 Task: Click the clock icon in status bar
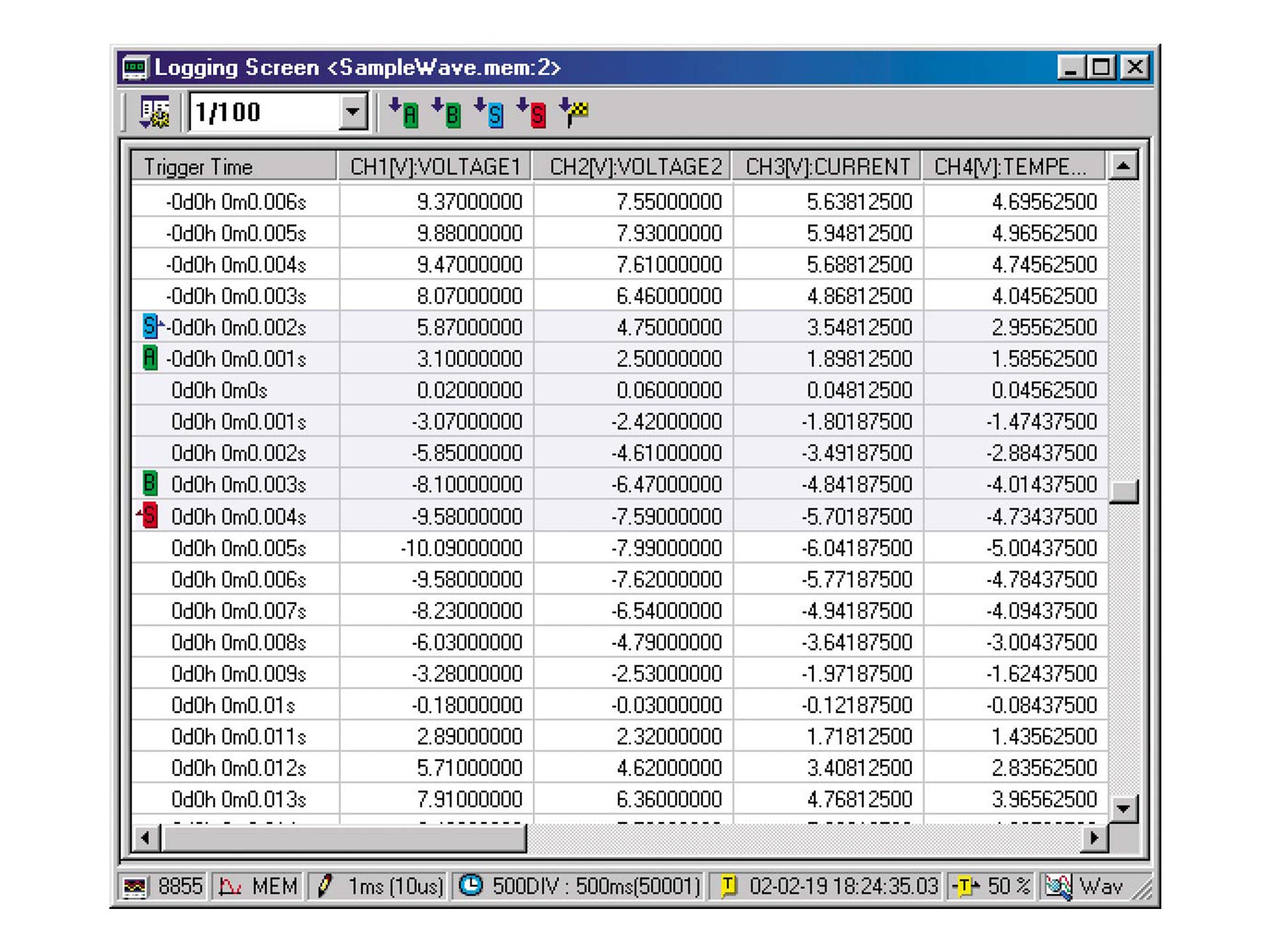tap(471, 885)
